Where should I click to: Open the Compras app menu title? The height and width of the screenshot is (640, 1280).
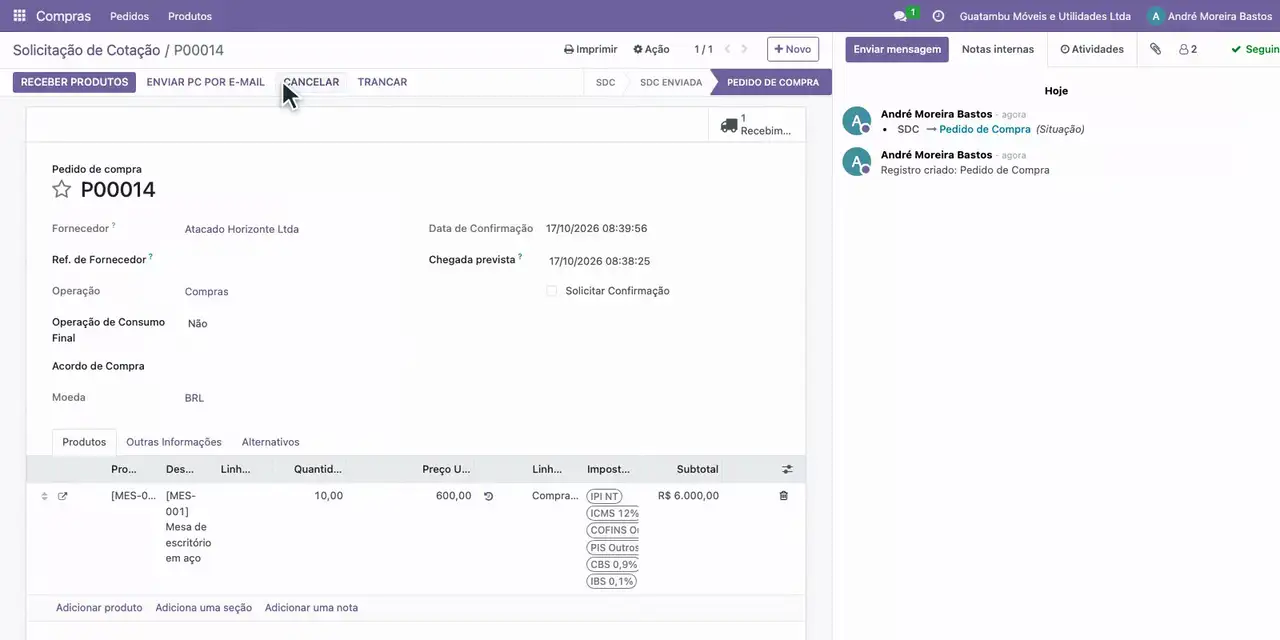coord(63,16)
